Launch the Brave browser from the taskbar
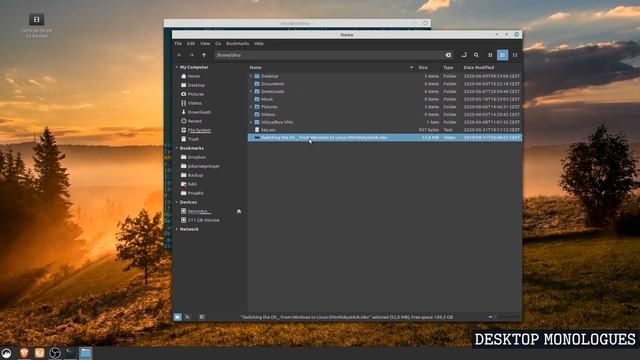The height and width of the screenshot is (360, 640). 24,353
